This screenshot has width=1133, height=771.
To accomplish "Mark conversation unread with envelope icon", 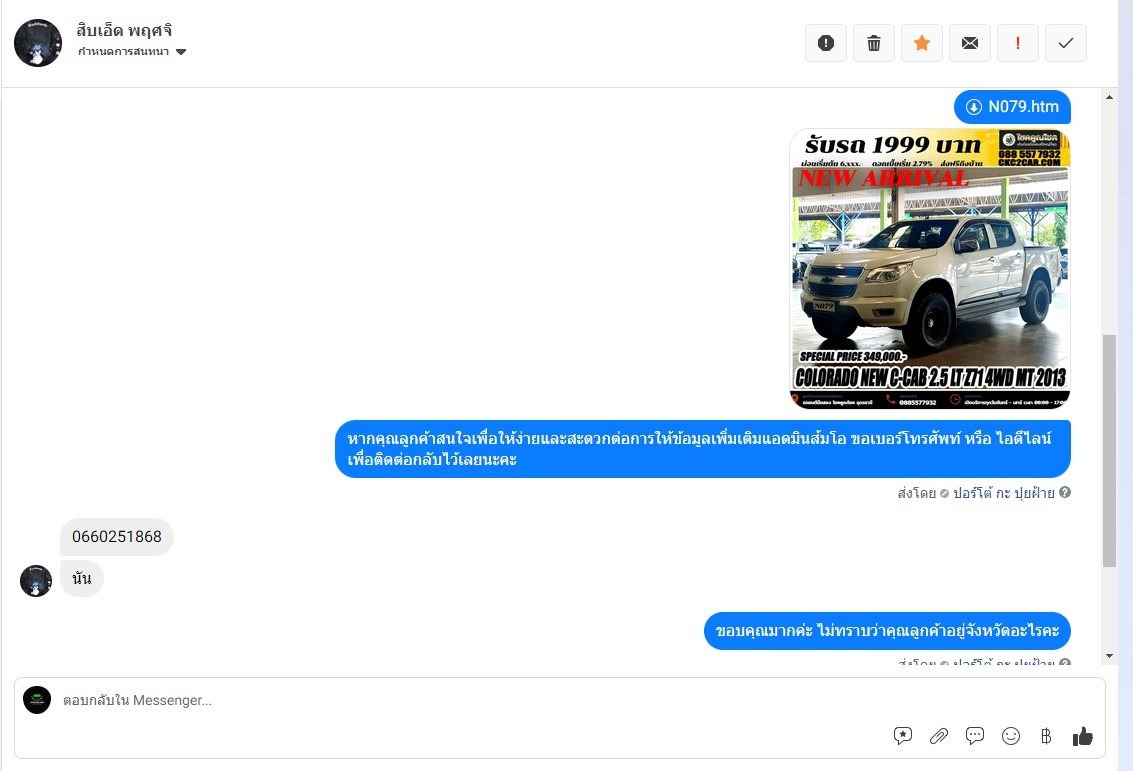I will pyautogui.click(x=970, y=43).
